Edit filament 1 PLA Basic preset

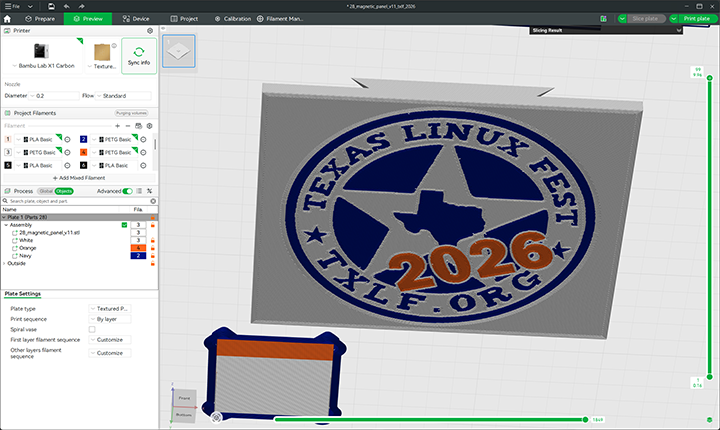(x=67, y=139)
